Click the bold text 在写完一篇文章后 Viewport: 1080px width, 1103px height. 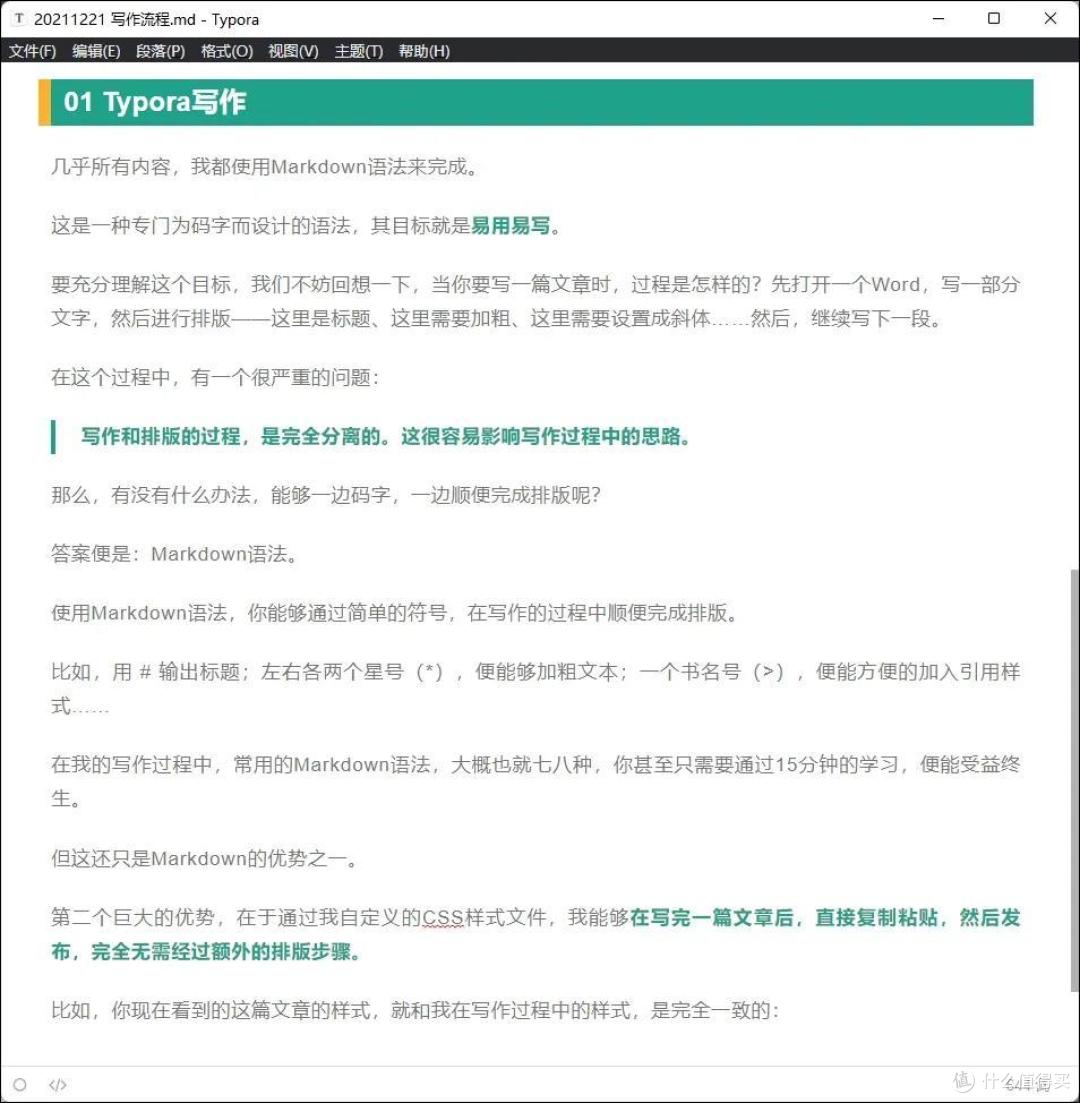(x=712, y=918)
